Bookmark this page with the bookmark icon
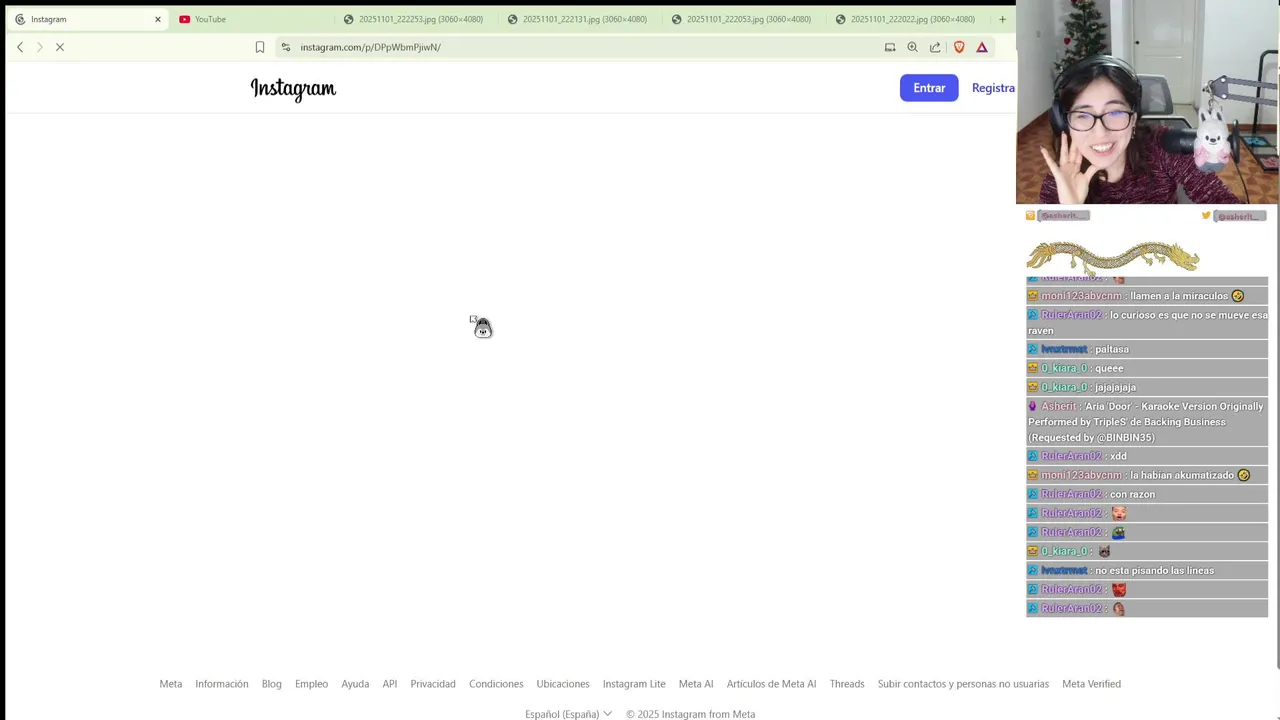1280x720 pixels. [260, 47]
